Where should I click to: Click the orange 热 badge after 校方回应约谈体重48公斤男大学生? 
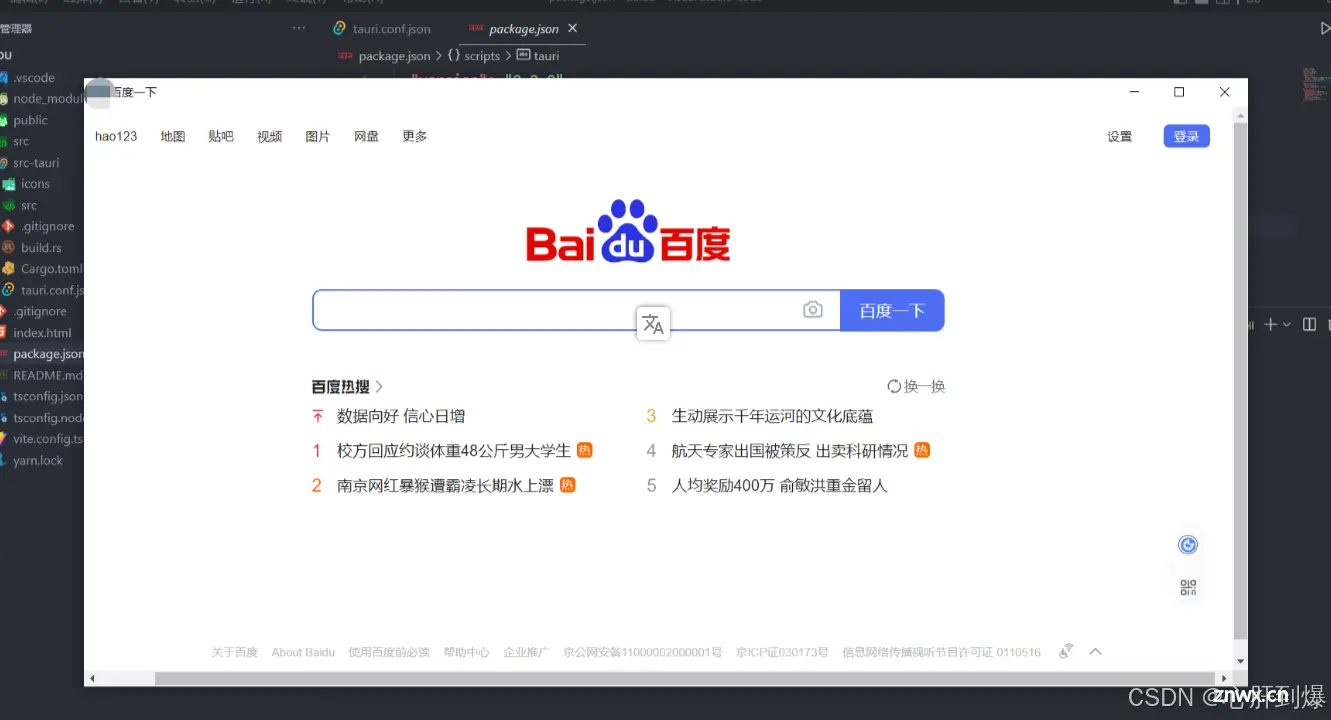coord(585,450)
